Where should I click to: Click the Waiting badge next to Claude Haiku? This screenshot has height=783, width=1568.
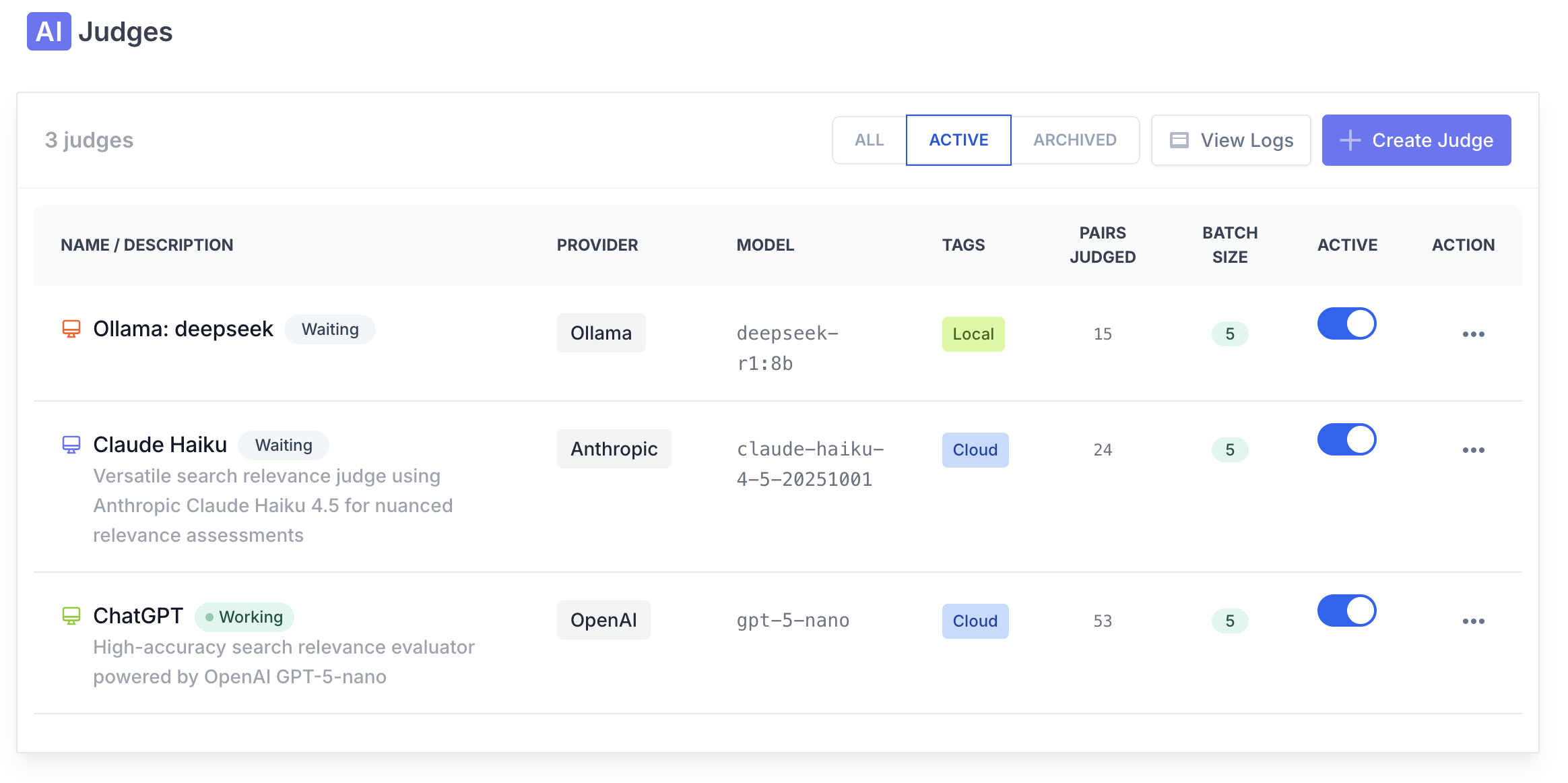pos(283,445)
